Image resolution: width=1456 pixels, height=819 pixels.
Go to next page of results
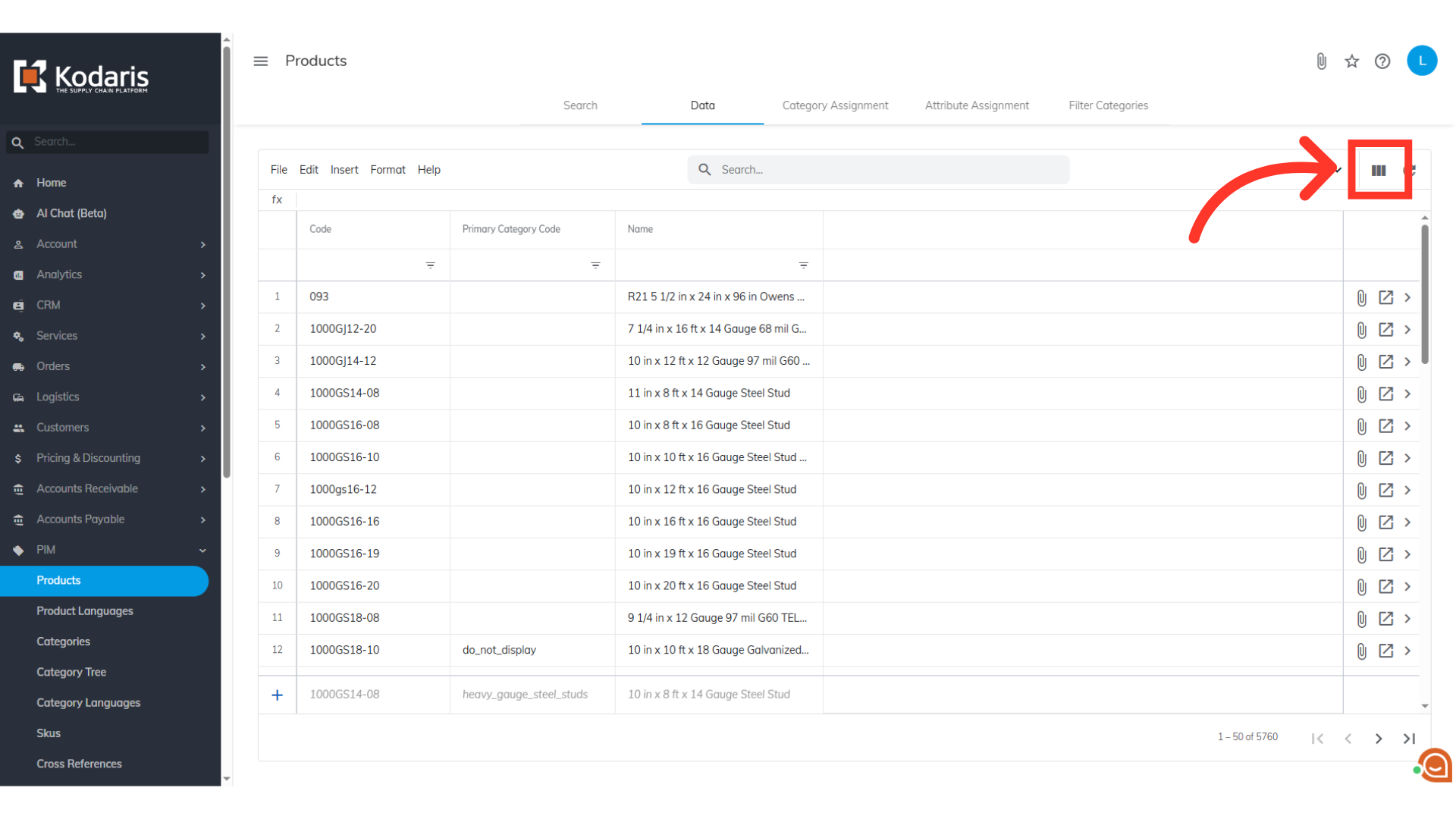tap(1379, 738)
